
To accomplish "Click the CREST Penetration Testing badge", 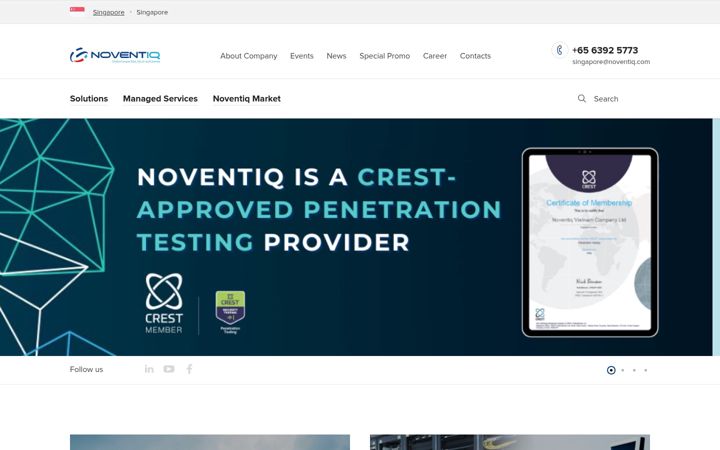I will 230,312.
